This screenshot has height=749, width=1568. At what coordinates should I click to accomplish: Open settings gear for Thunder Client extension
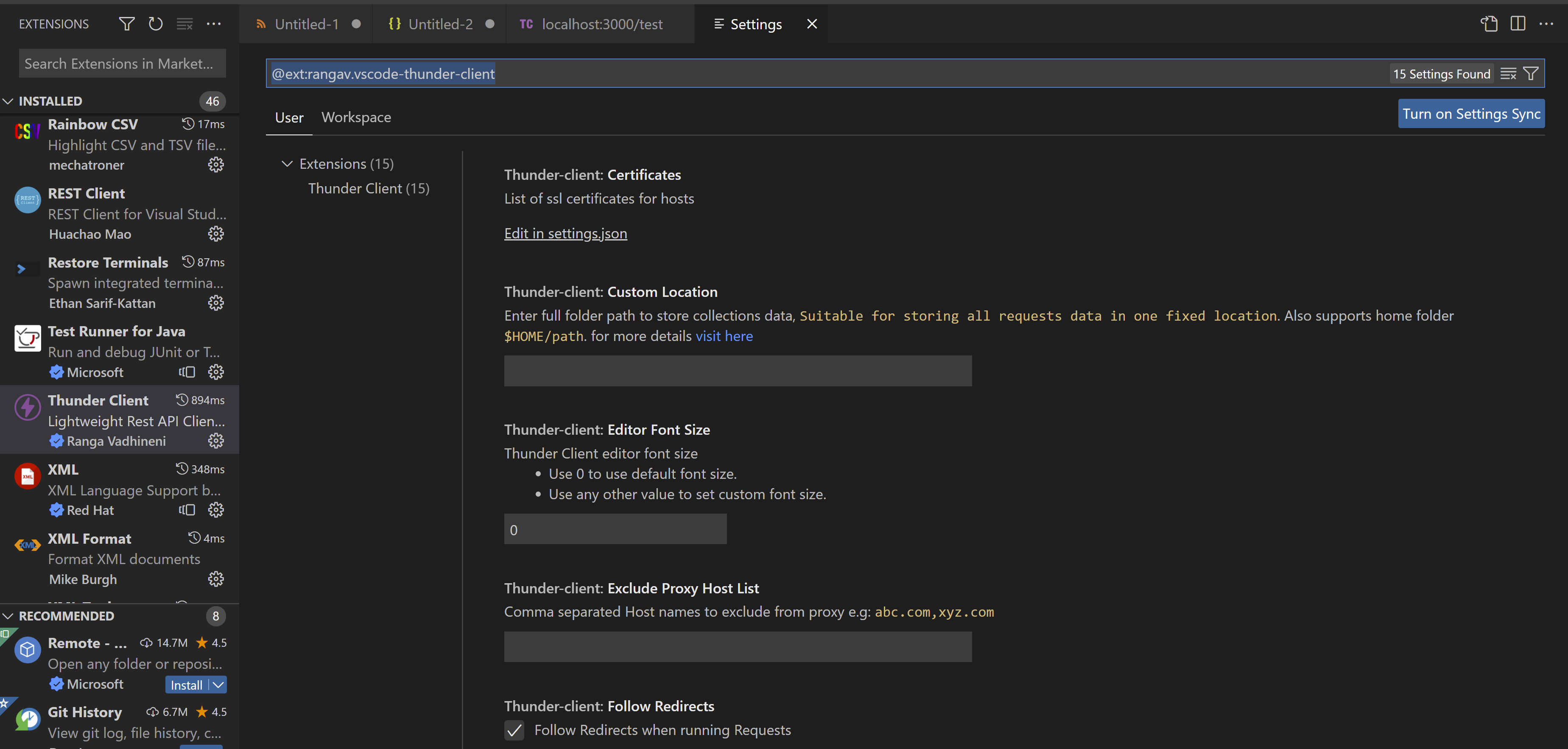[216, 441]
